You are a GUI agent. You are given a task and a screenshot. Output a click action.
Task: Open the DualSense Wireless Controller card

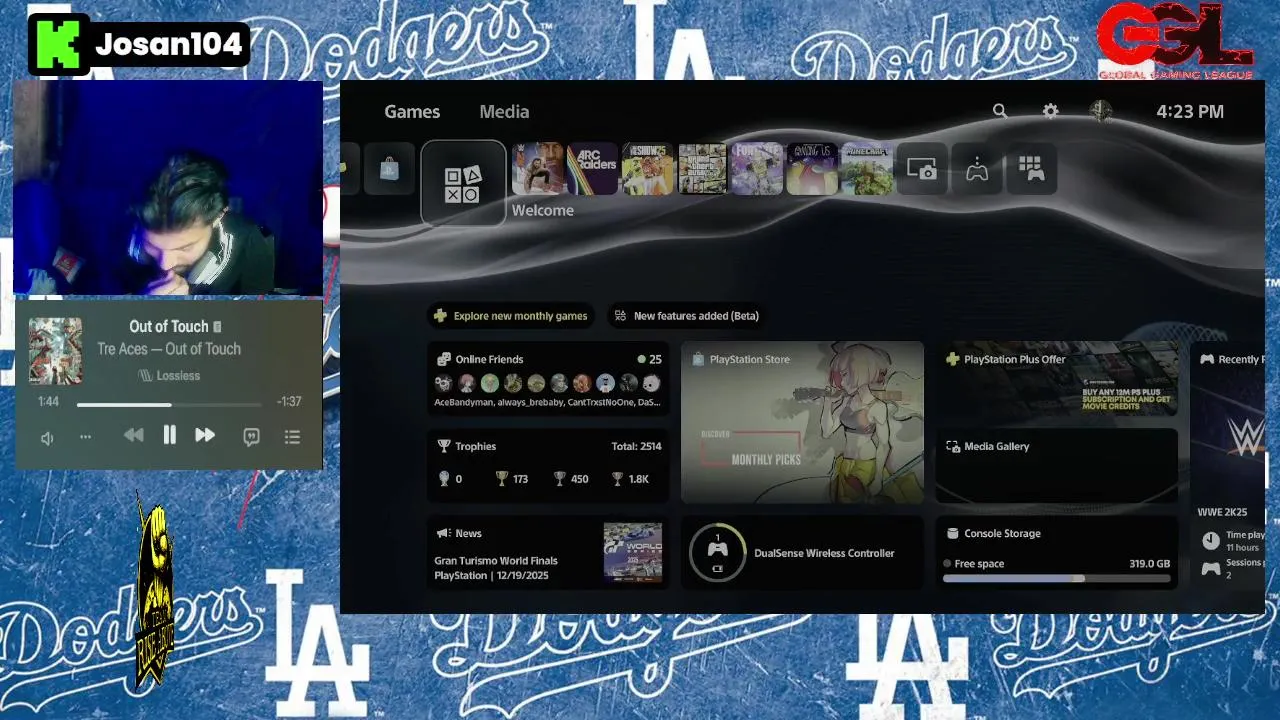[x=802, y=552]
